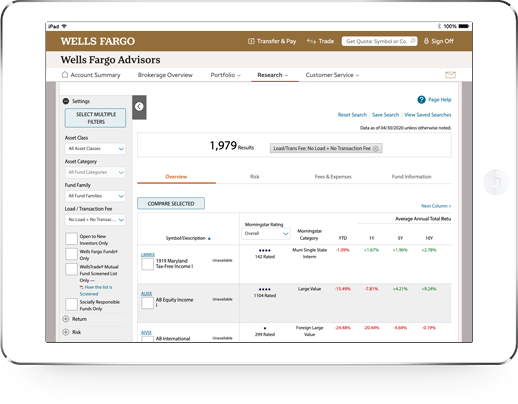Open the Research menu
This screenshot has width=518, height=404.
click(273, 75)
